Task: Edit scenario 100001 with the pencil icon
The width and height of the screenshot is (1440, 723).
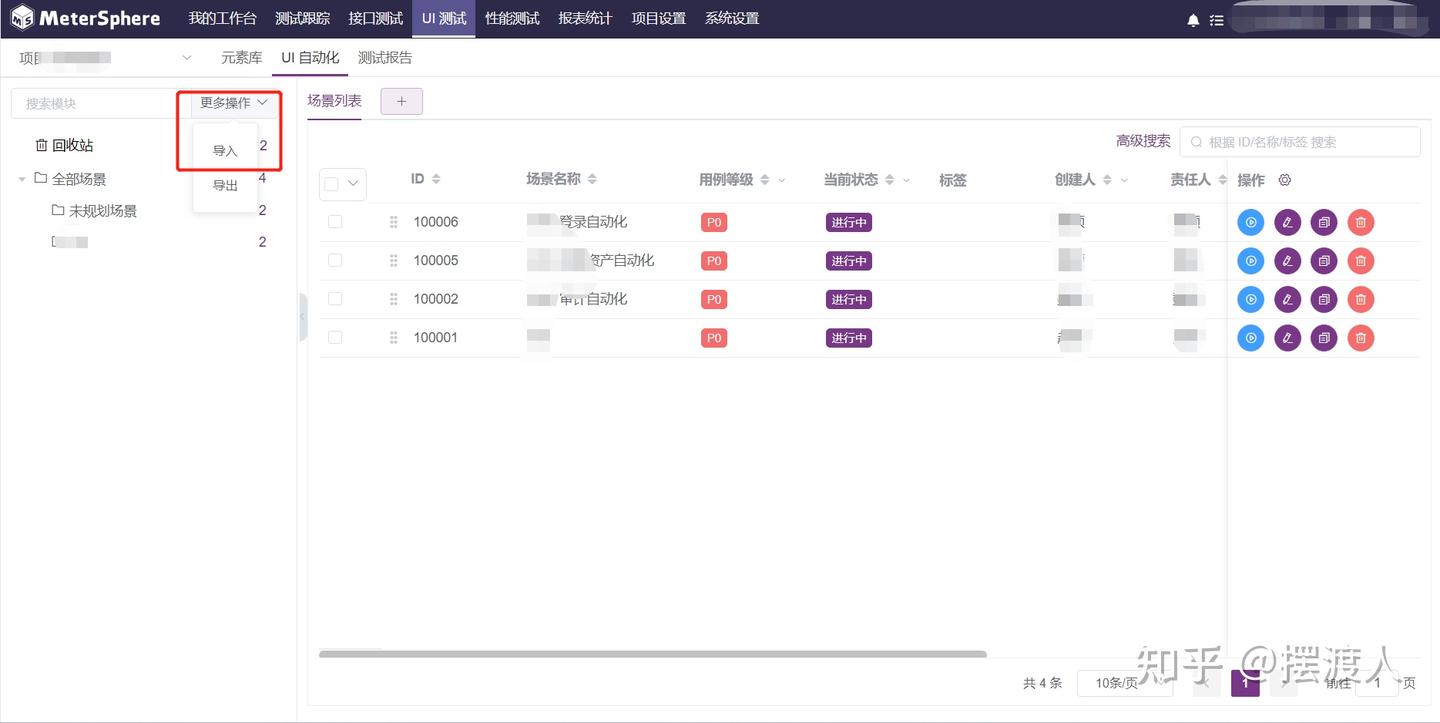Action: [1288, 338]
